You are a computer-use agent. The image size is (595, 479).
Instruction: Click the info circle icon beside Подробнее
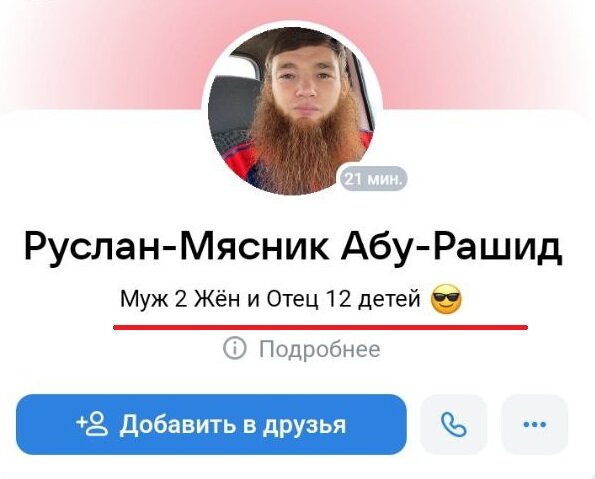235,348
